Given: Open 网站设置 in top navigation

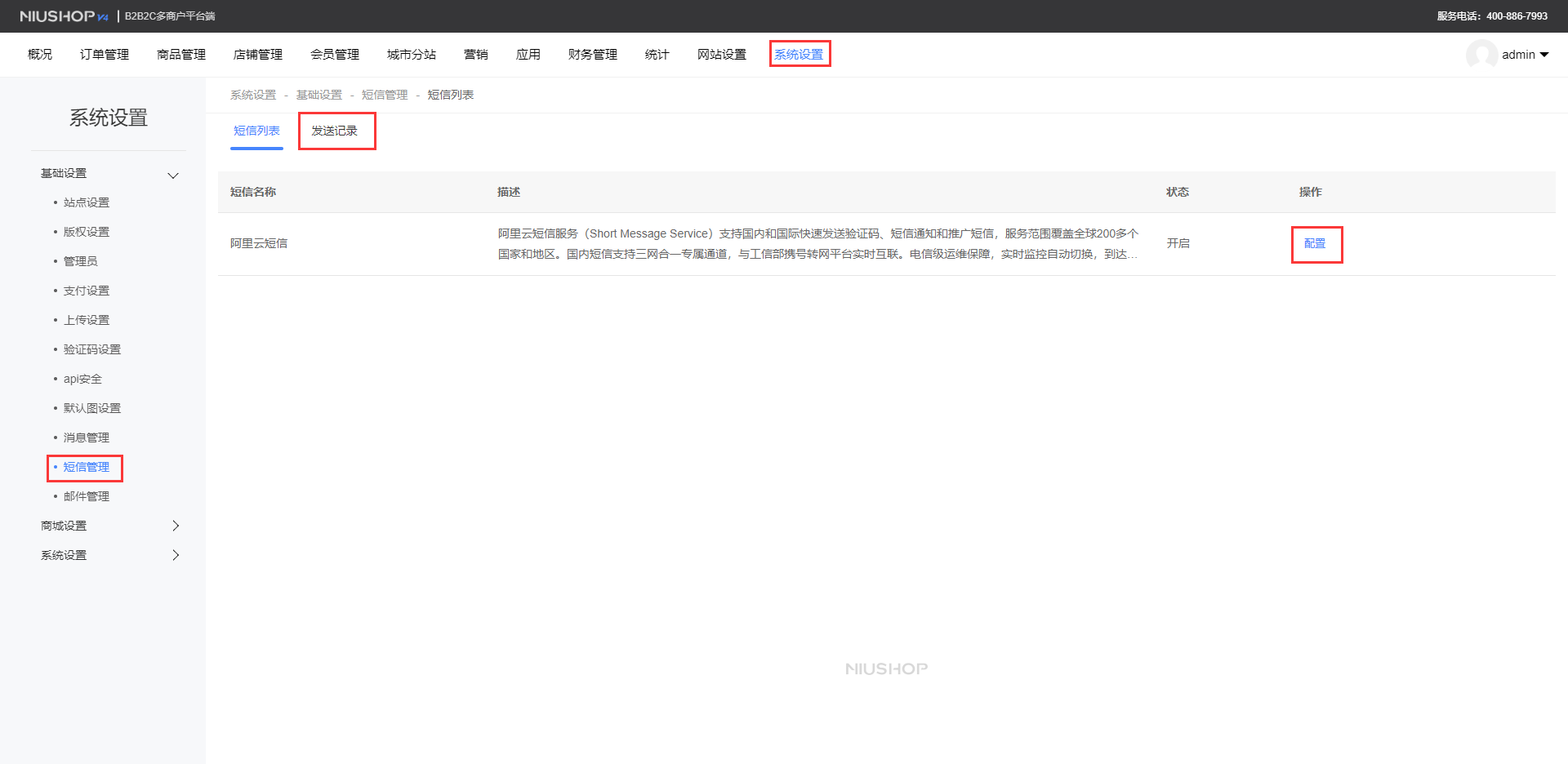Looking at the screenshot, I should pos(722,55).
